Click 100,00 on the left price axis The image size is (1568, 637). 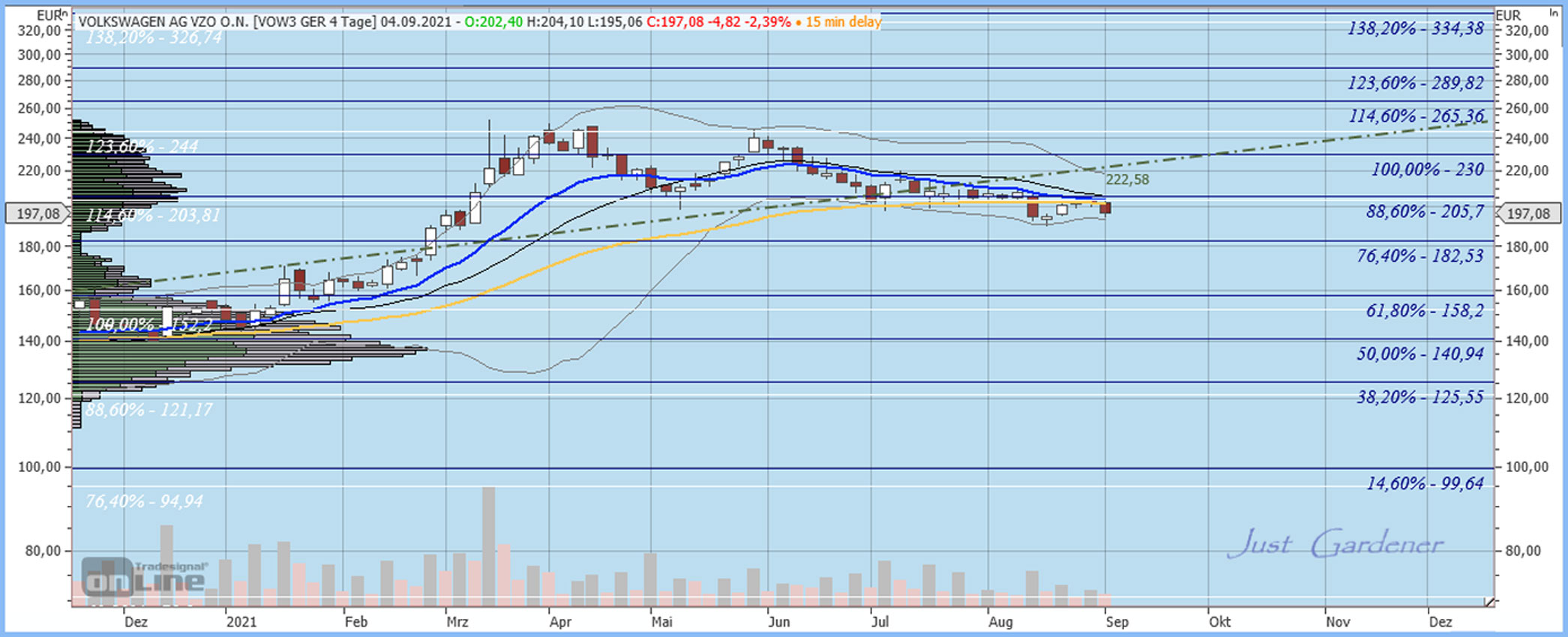click(x=39, y=467)
